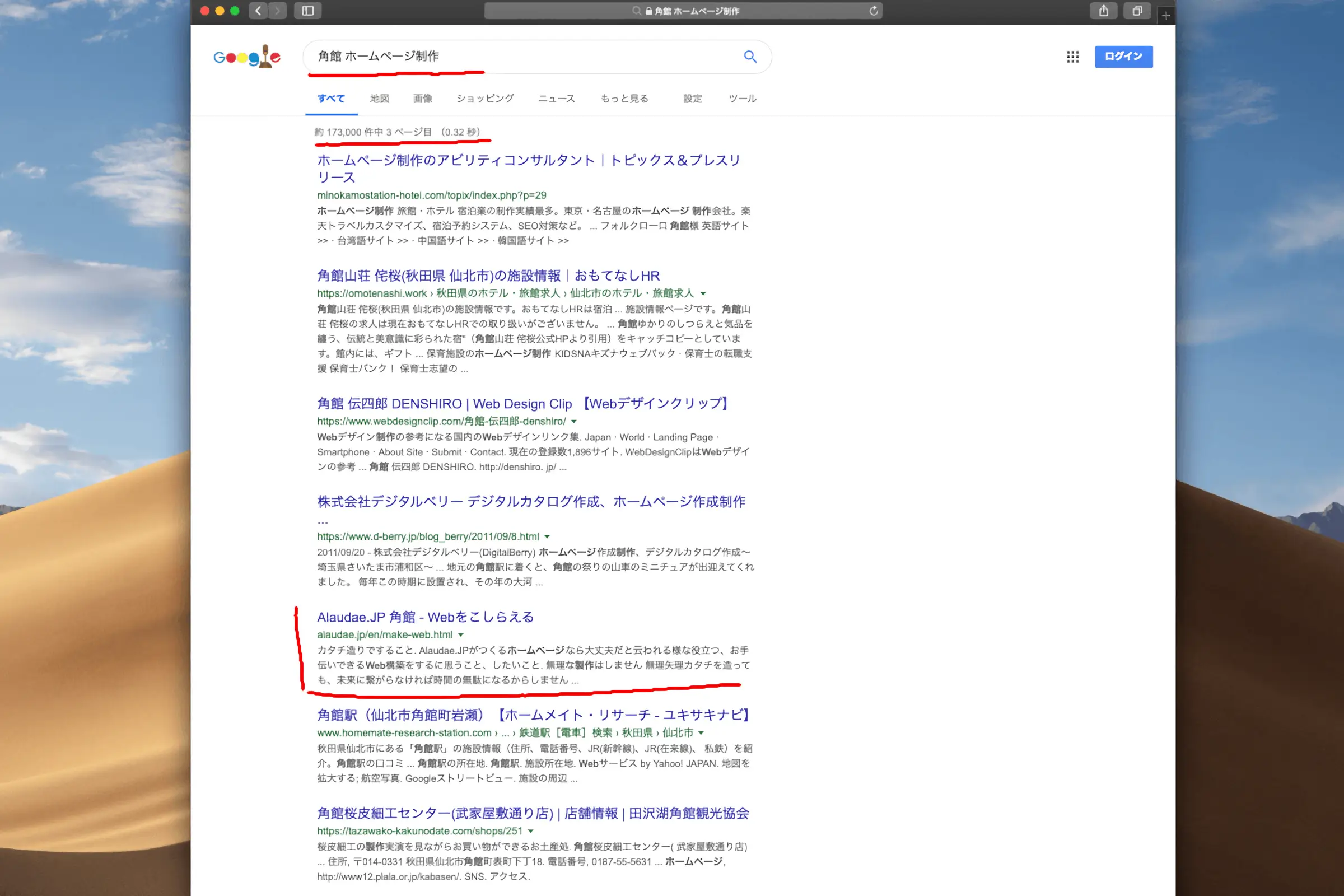The height and width of the screenshot is (896, 1344).
Task: Toggle the Safari sidebar button
Action: coord(307,11)
